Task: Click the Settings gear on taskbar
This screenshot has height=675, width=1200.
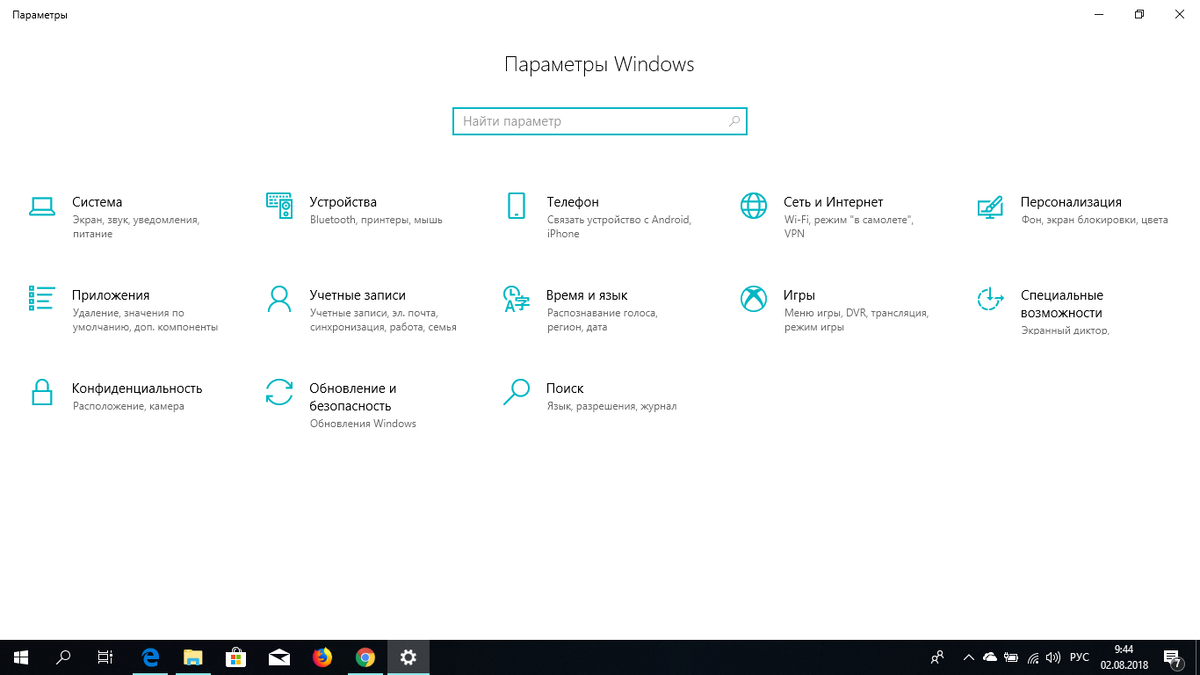Action: [408, 657]
